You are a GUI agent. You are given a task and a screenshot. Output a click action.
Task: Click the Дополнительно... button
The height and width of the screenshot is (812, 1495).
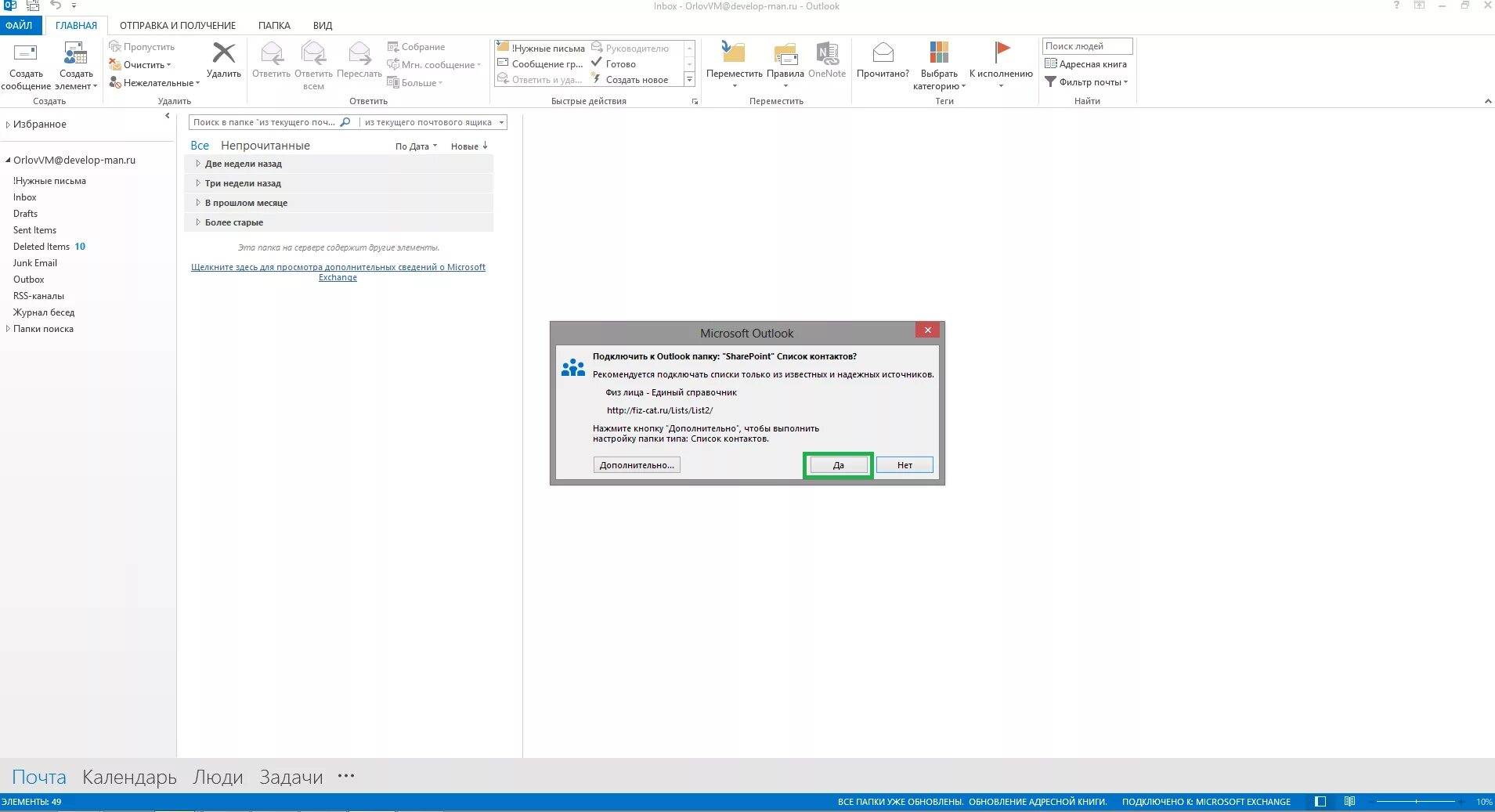[x=637, y=465]
